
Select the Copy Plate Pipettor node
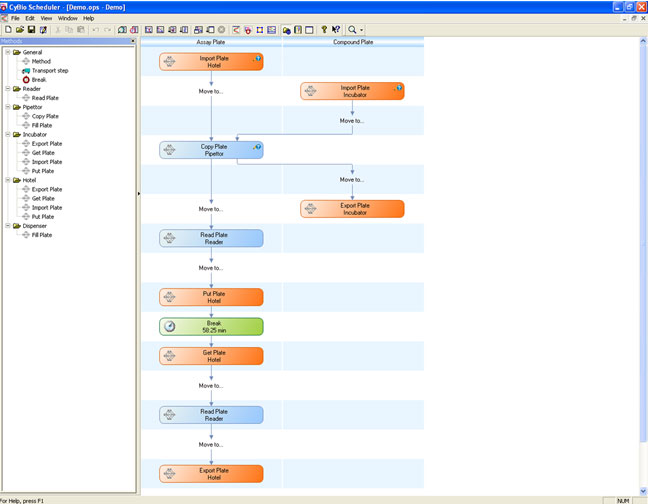pyautogui.click(x=211, y=150)
